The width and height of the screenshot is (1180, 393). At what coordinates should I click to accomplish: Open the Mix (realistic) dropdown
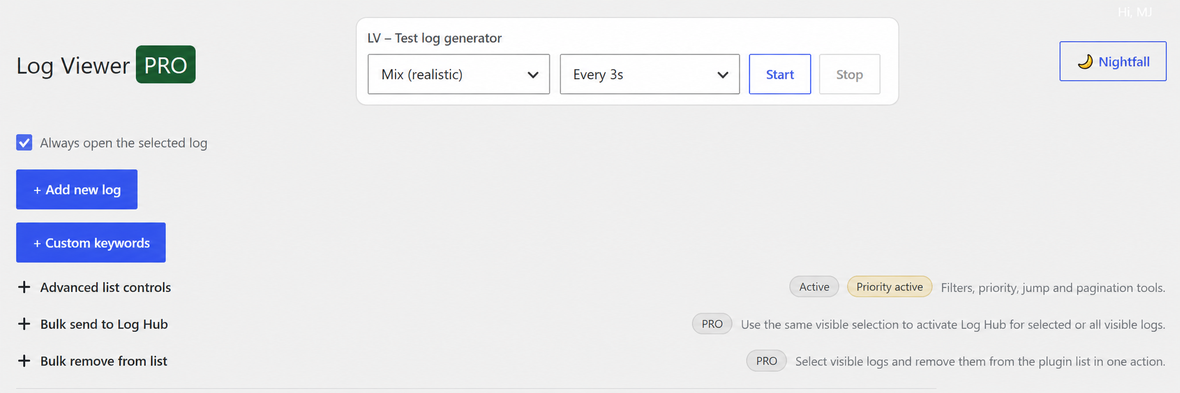pyautogui.click(x=458, y=75)
